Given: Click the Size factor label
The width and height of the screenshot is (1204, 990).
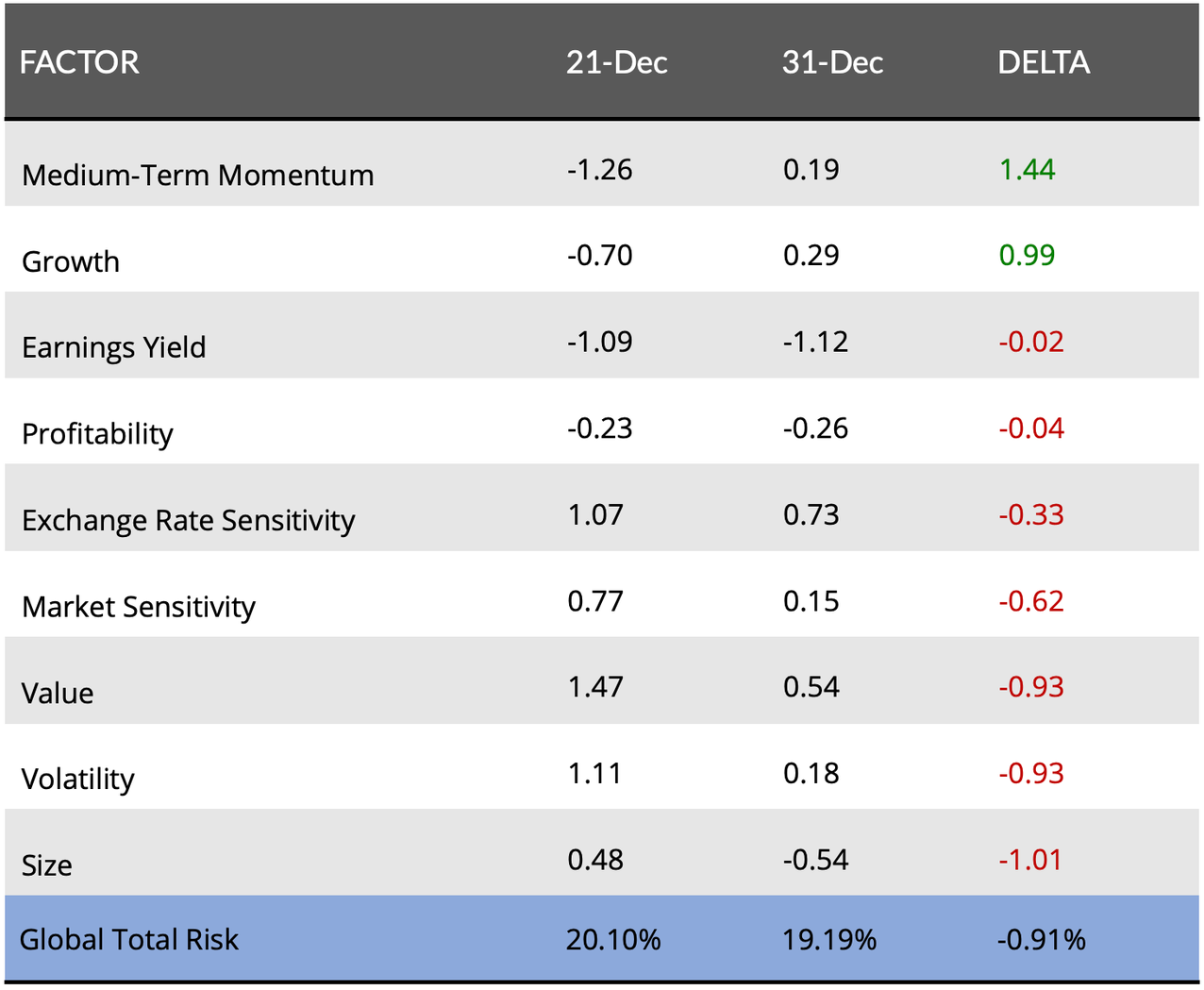Looking at the screenshot, I should (x=46, y=865).
